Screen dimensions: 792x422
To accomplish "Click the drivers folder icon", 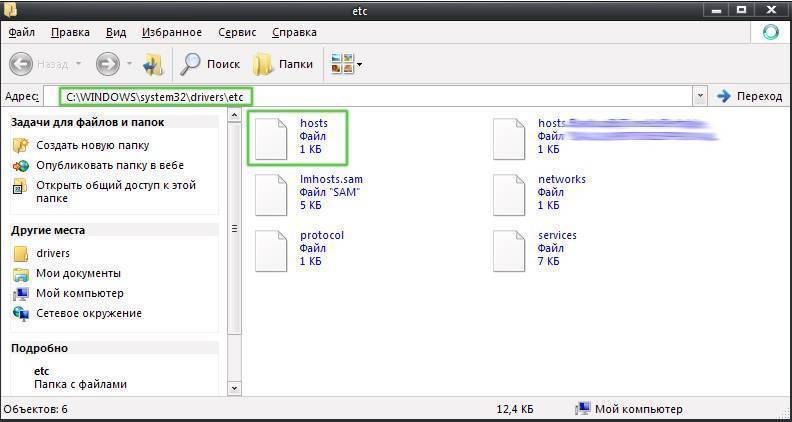I will 21,253.
